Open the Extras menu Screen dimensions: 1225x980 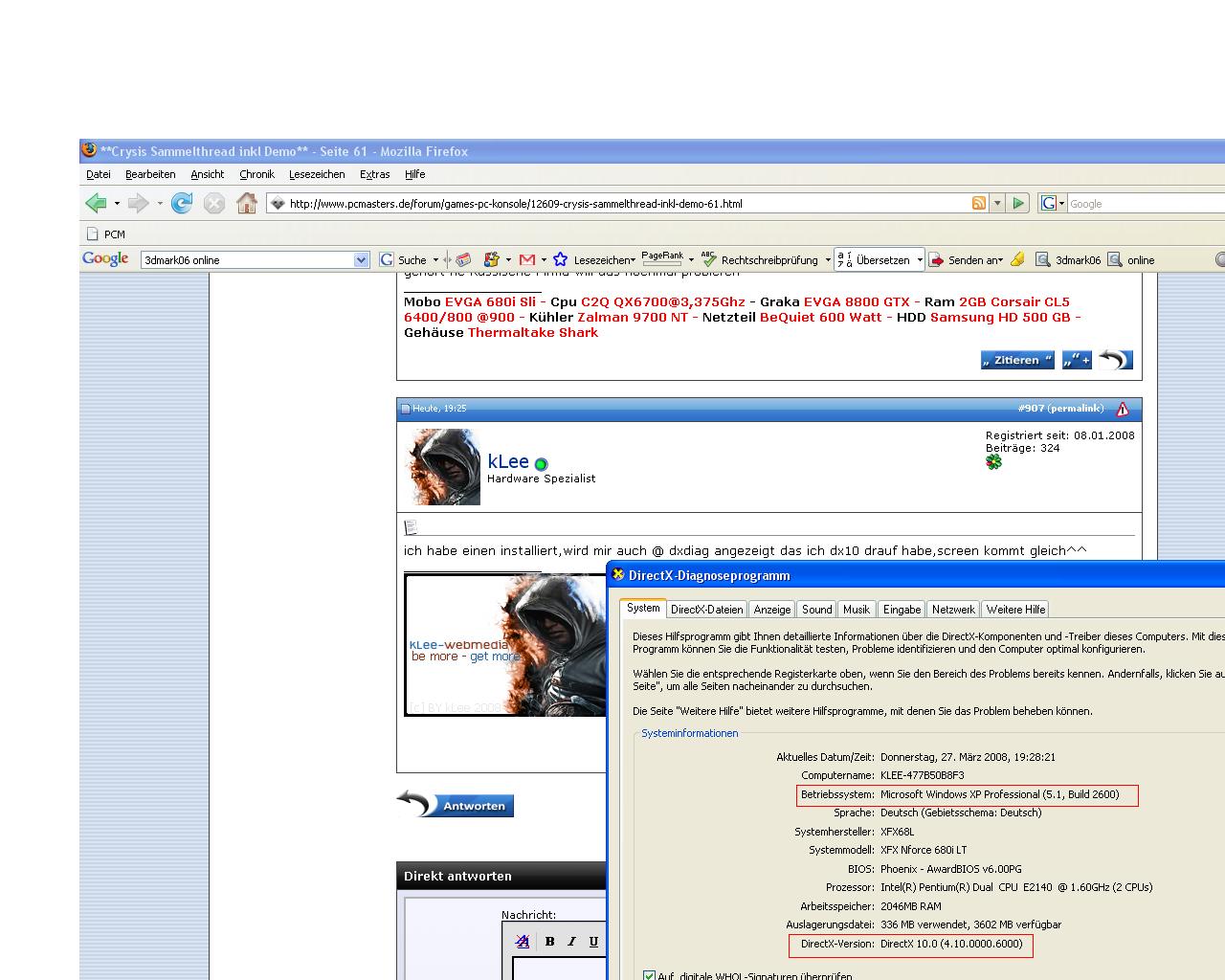pos(374,174)
